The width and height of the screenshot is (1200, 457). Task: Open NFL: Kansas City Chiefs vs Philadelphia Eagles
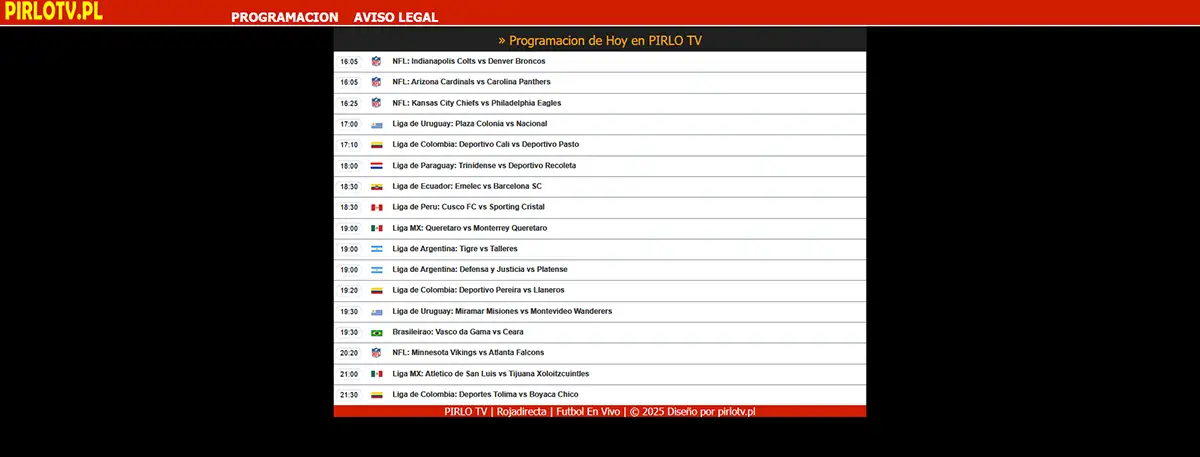pyautogui.click(x=477, y=103)
